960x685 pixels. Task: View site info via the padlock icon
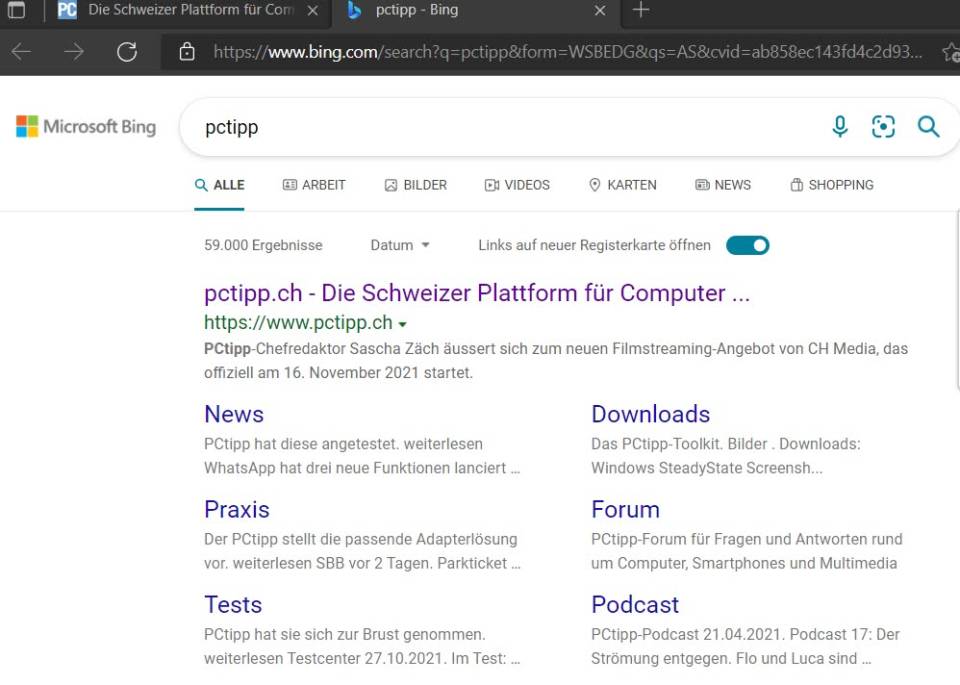187,52
